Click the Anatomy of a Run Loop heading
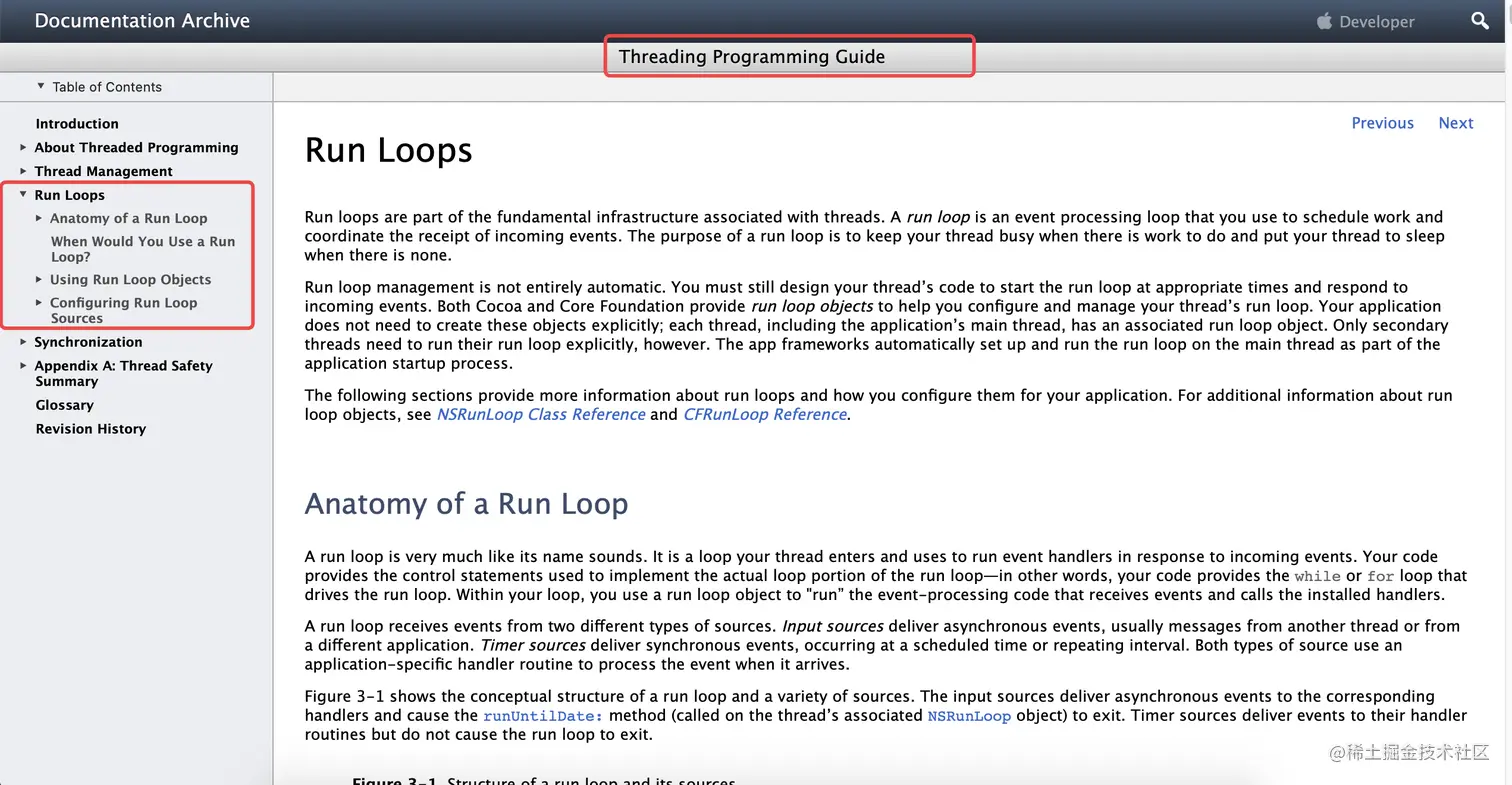The image size is (1512, 785). coord(466,503)
